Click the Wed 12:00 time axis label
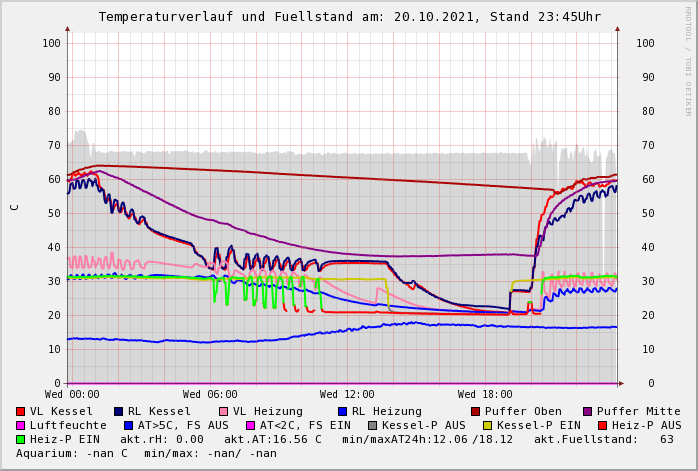Screen dimensions: 698x471 point(347,395)
